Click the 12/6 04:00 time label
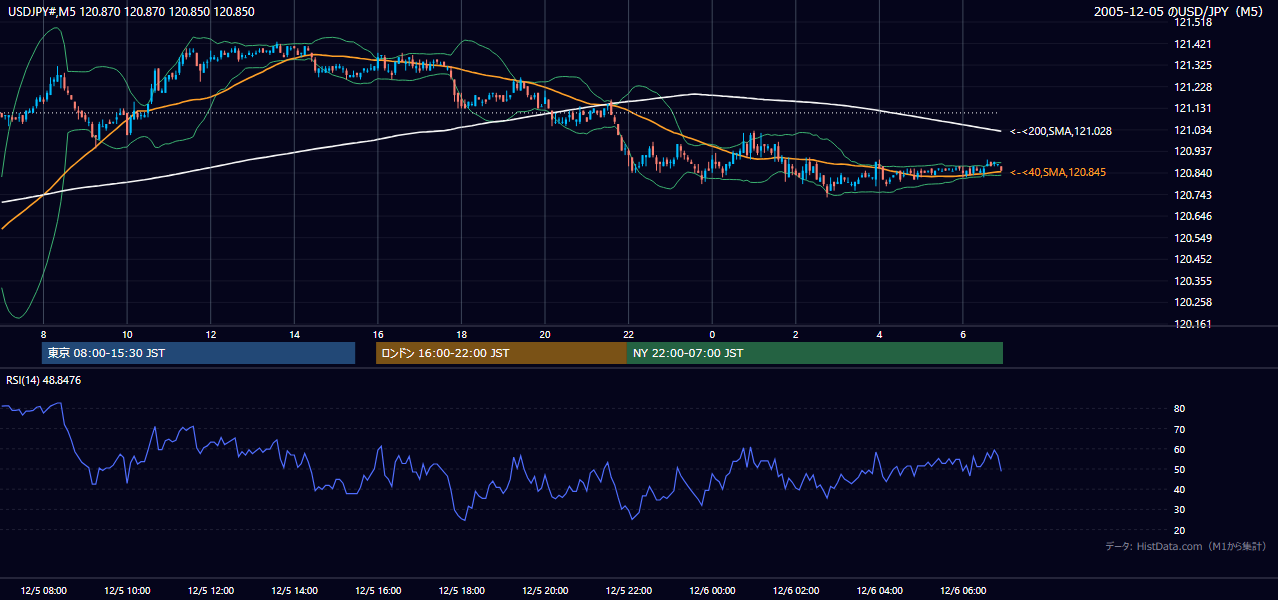 pyautogui.click(x=878, y=591)
